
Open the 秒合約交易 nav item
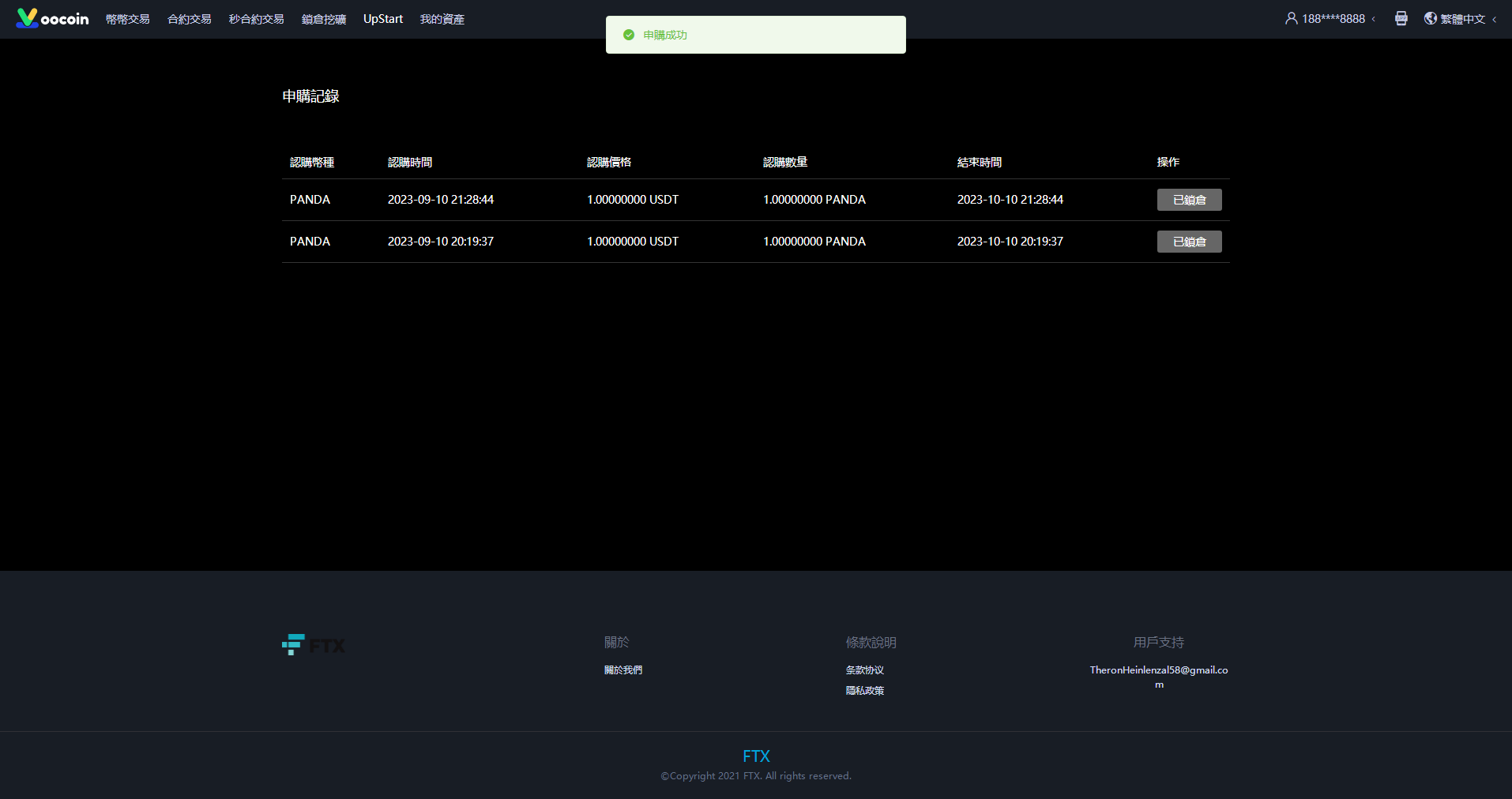pos(256,19)
